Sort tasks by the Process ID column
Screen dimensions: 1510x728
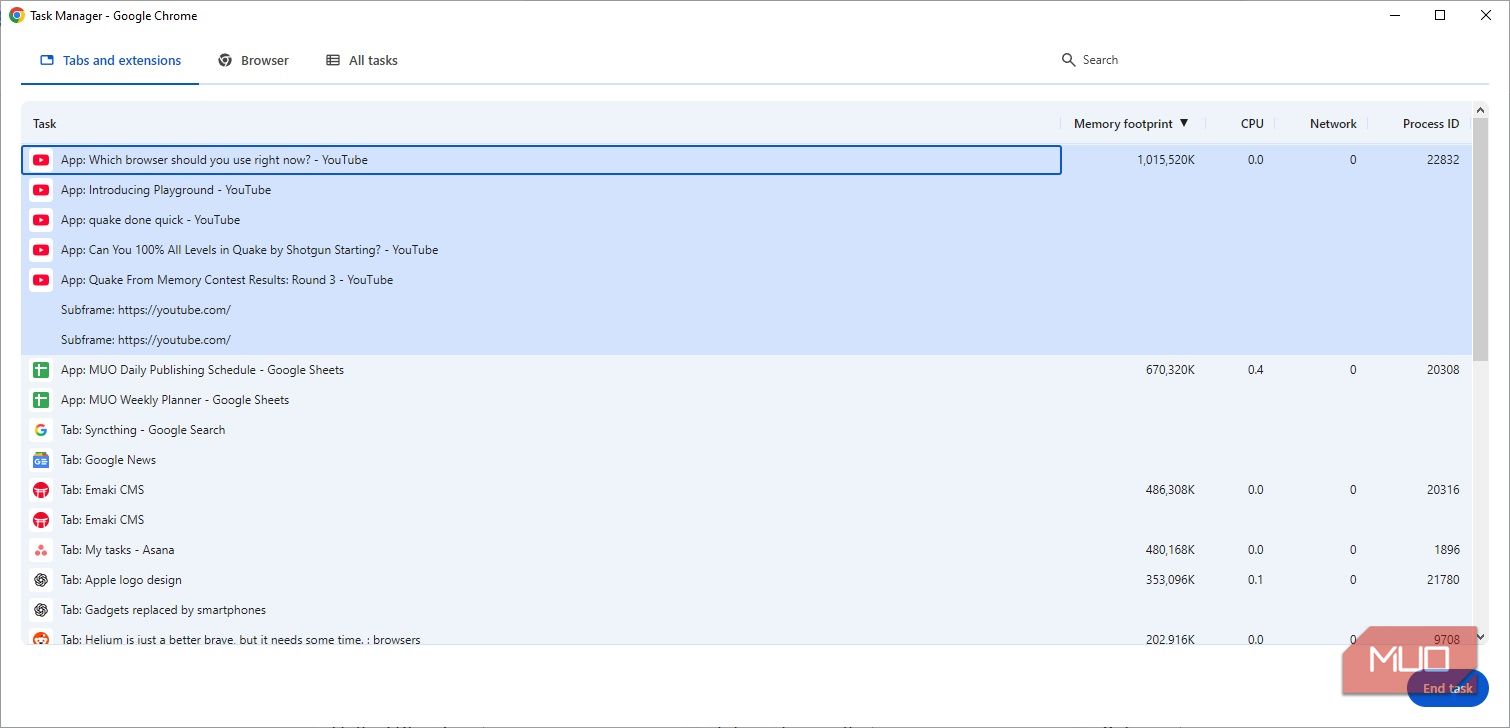[x=1430, y=124]
